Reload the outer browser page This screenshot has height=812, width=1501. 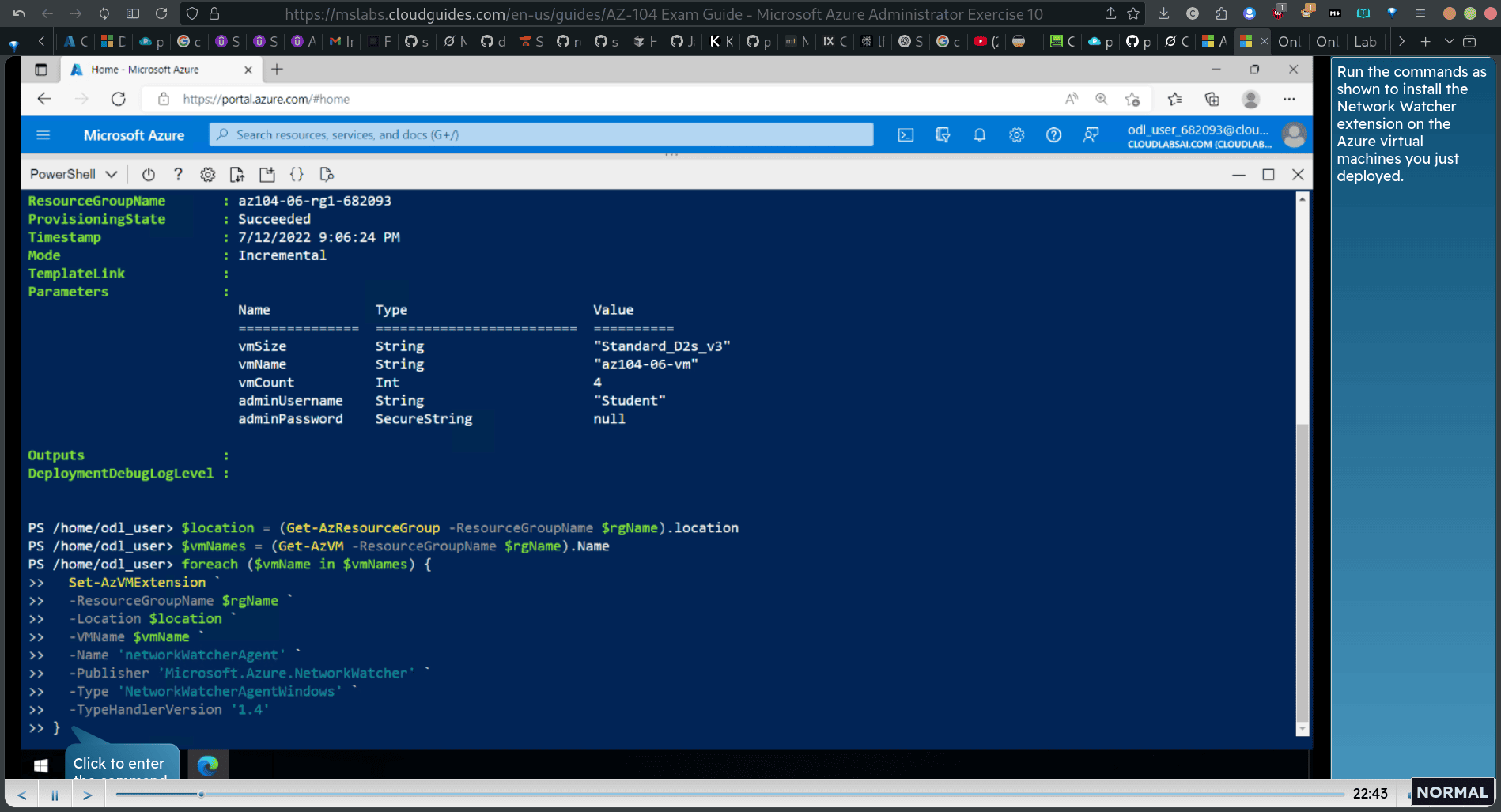[x=161, y=13]
